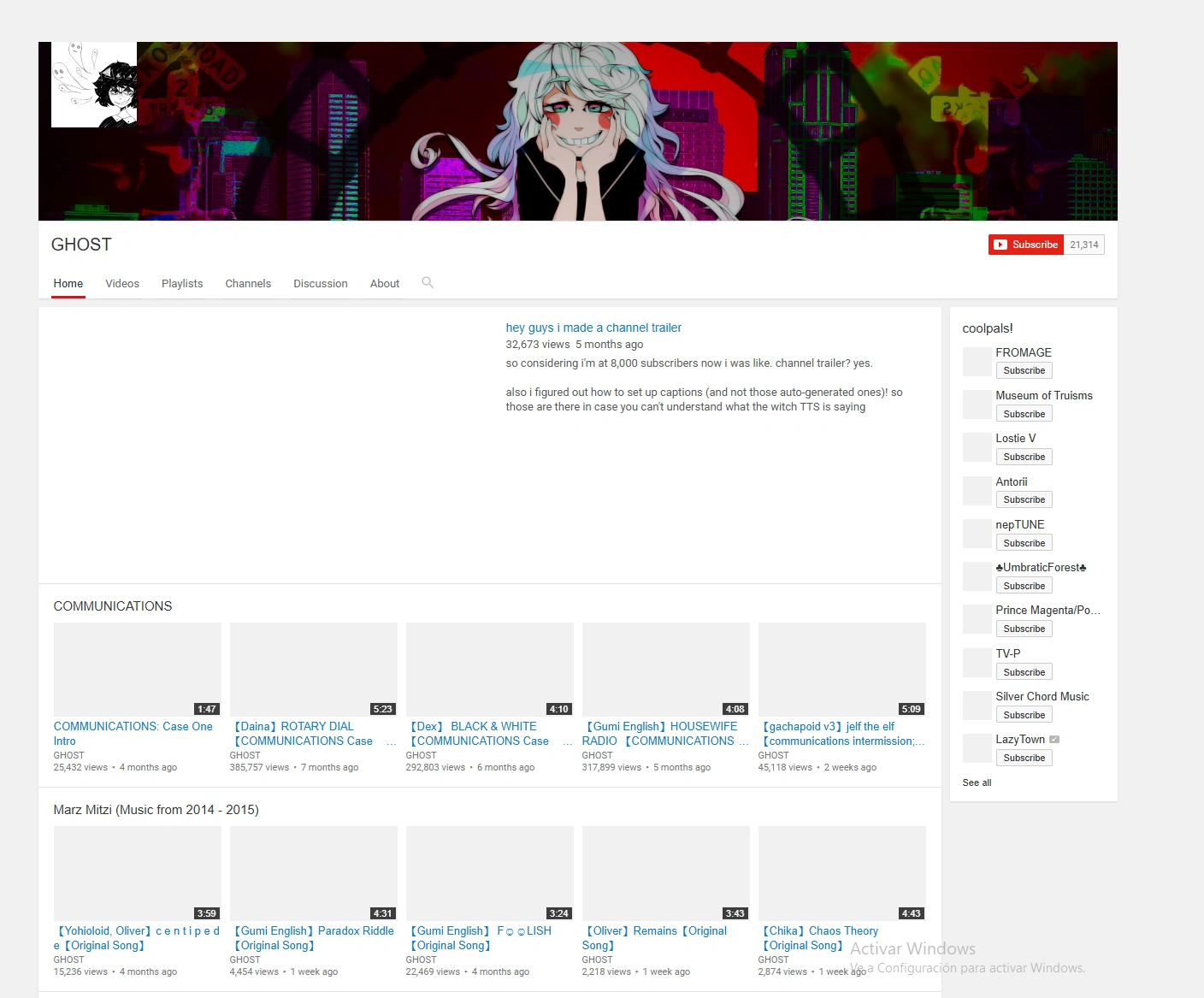This screenshot has width=1204, height=998.
Task: Click the GHOST channel avatar image
Action: click(94, 85)
